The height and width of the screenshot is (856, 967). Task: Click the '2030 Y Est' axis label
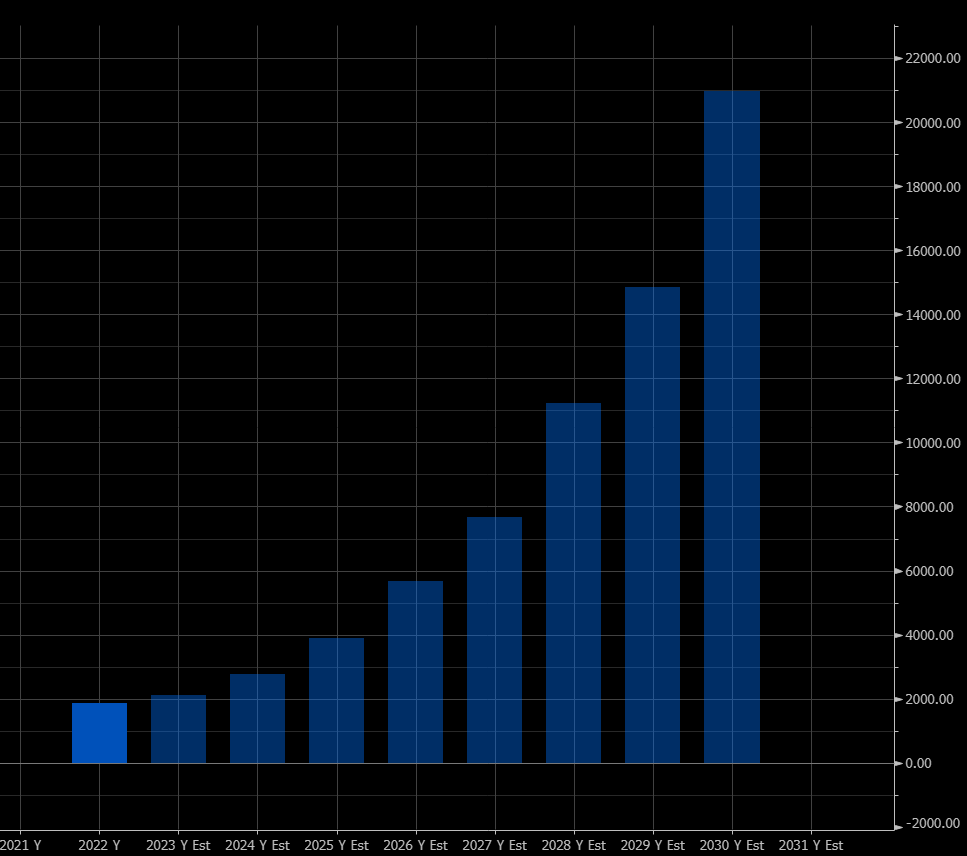(731, 845)
